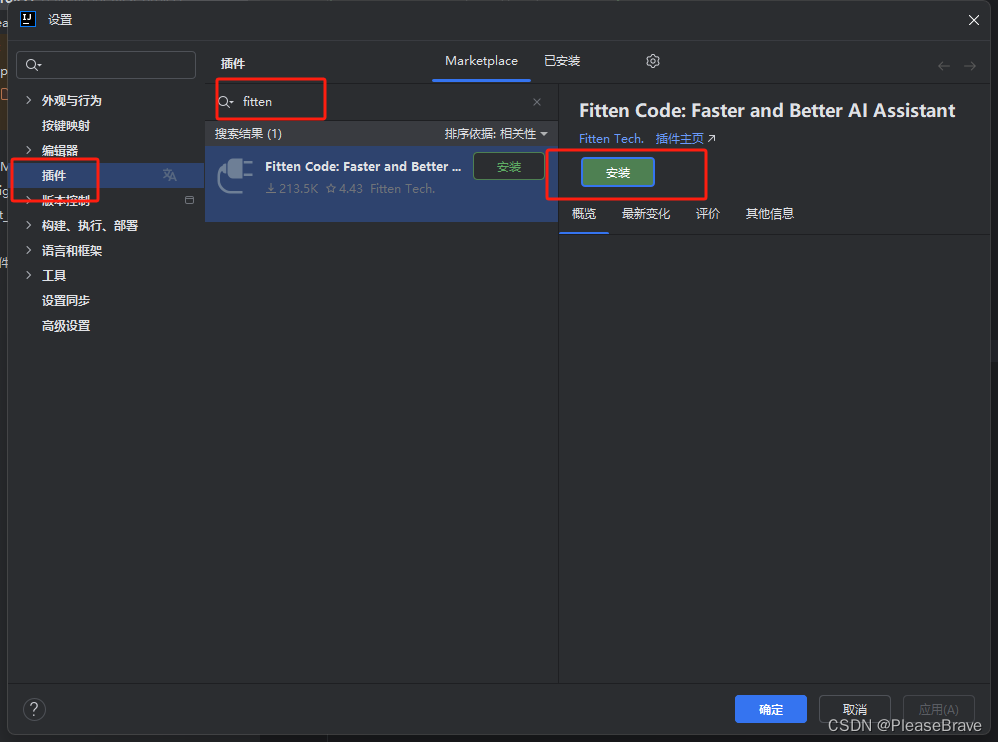Click the download count 213.5K
The image size is (998, 742).
pos(292,189)
